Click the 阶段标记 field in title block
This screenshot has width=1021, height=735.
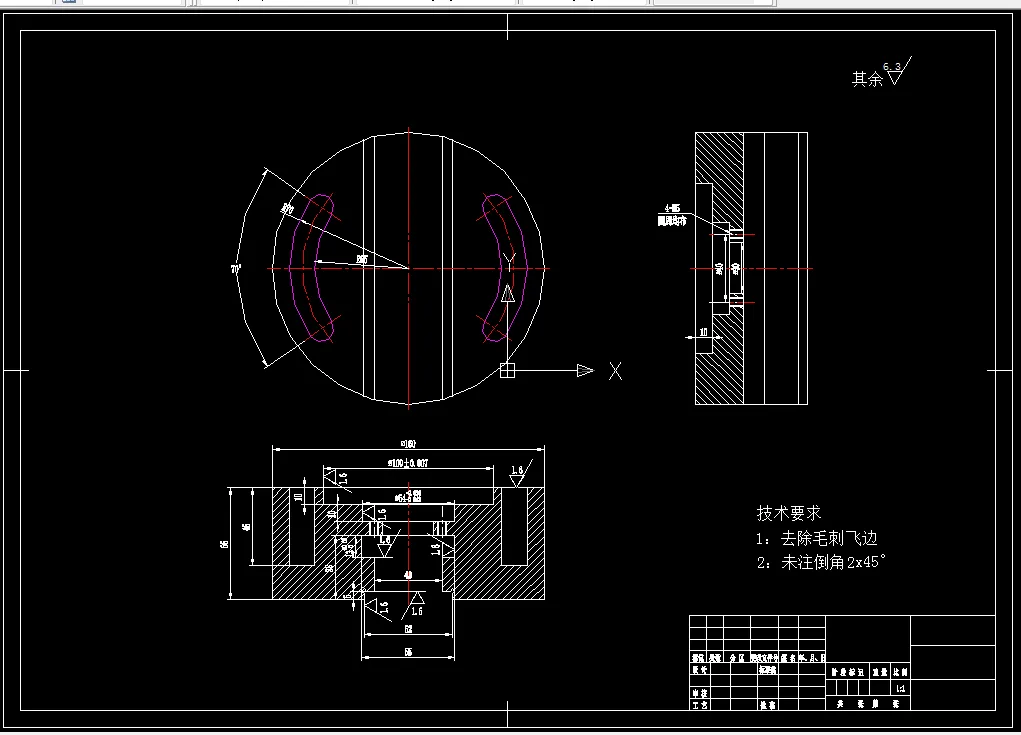tap(847, 671)
